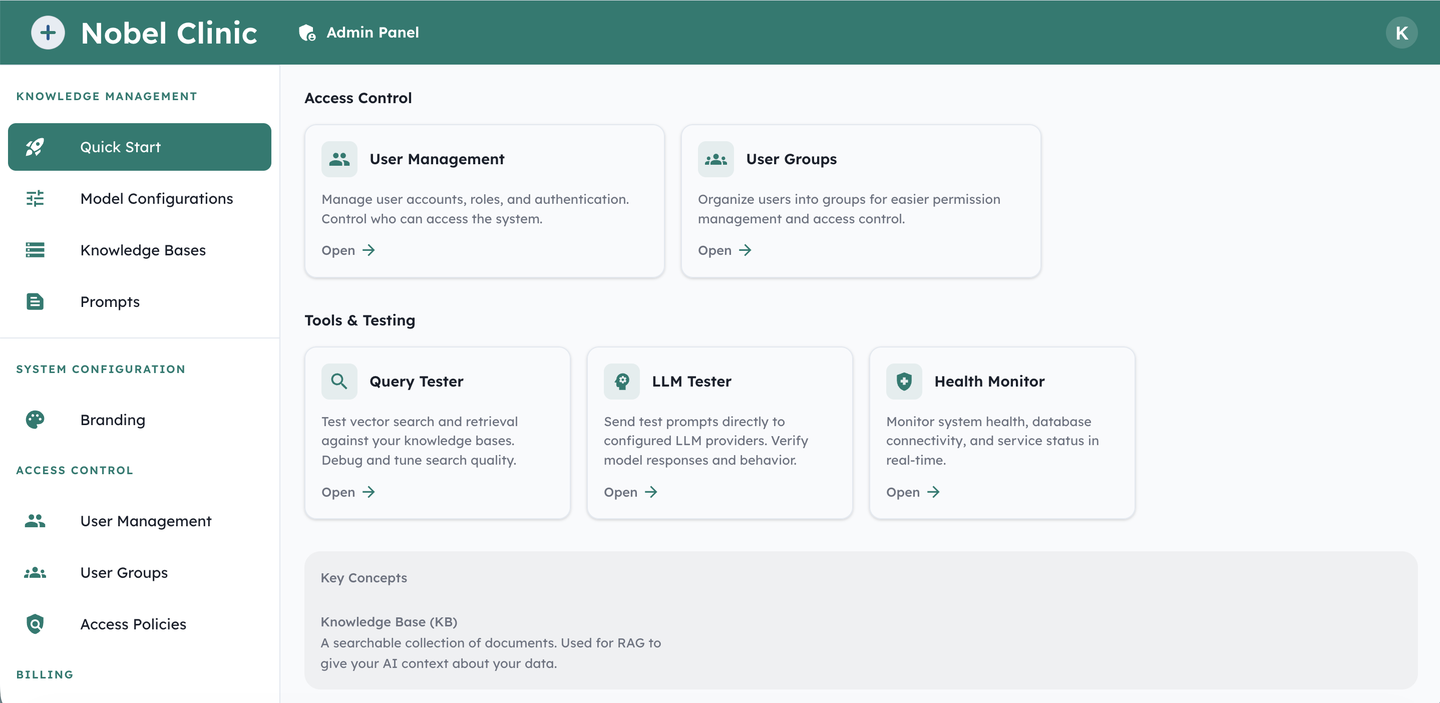Select Quick Start in the sidebar
1440x703 pixels.
click(139, 147)
